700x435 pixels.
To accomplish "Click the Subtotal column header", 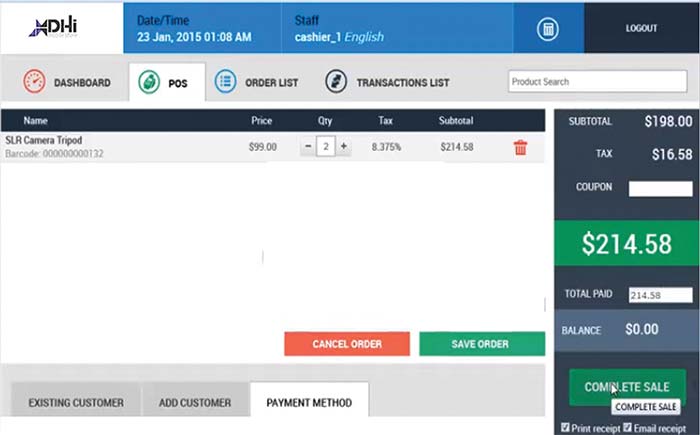I will (x=456, y=121).
